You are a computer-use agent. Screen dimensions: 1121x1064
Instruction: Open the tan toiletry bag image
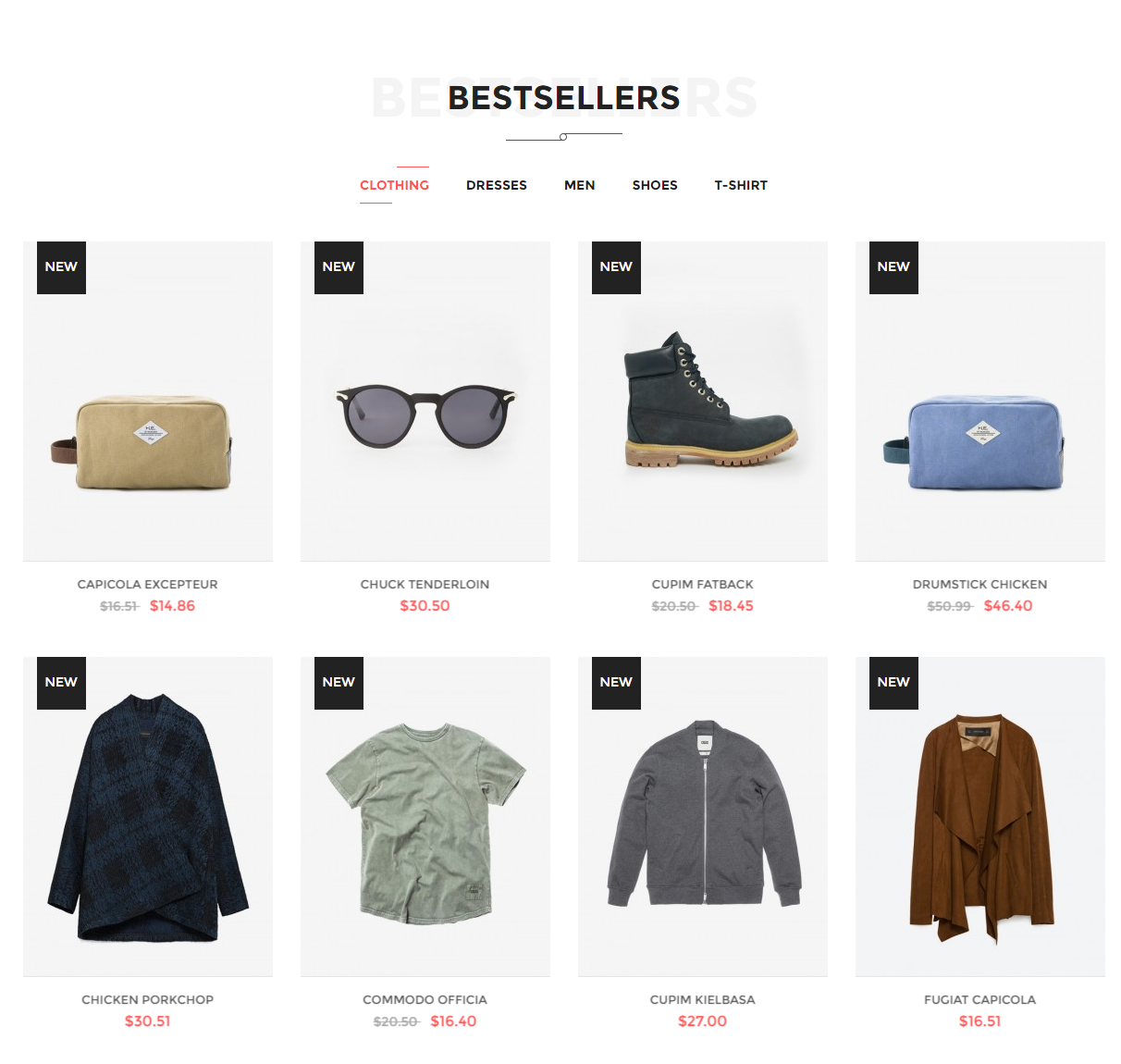[x=148, y=401]
